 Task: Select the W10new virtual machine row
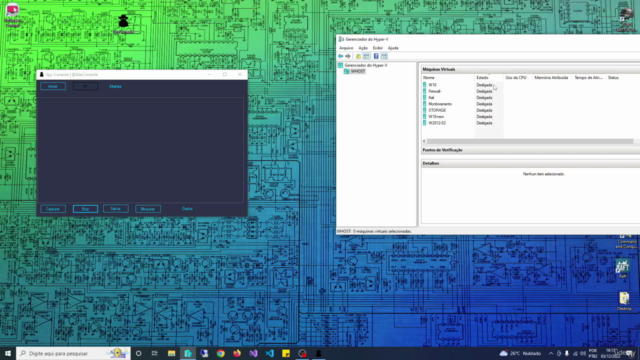[530, 117]
